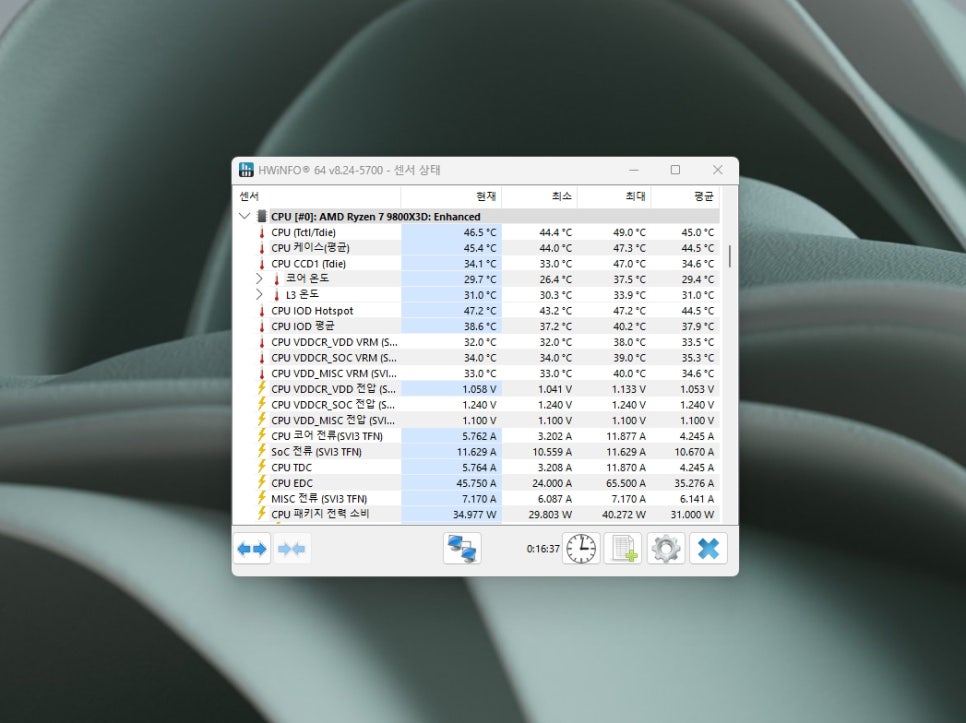Screen dimensions: 966x723
Task: Select the CPU VDD_MISC VRM sensor label
Action: pos(335,374)
